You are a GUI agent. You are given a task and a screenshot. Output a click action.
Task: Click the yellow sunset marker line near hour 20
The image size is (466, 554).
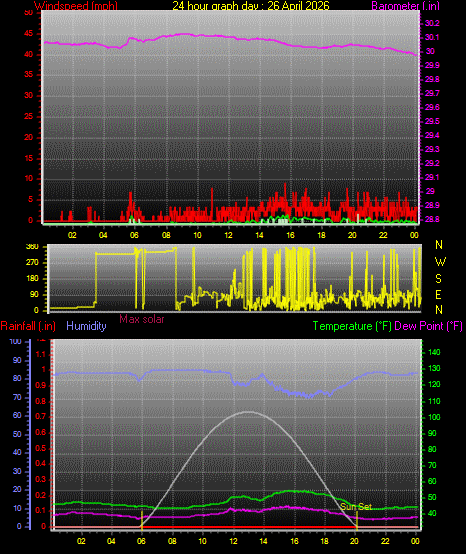click(x=357, y=521)
